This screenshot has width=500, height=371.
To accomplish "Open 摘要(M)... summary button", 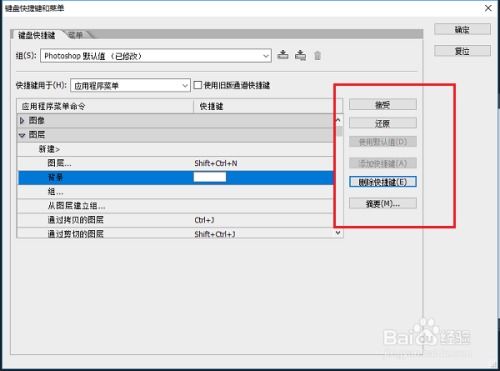I will click(x=383, y=203).
